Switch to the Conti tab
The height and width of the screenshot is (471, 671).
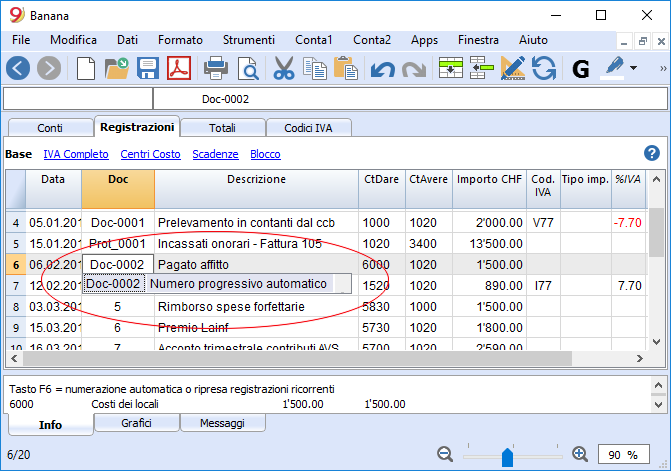[x=50, y=128]
